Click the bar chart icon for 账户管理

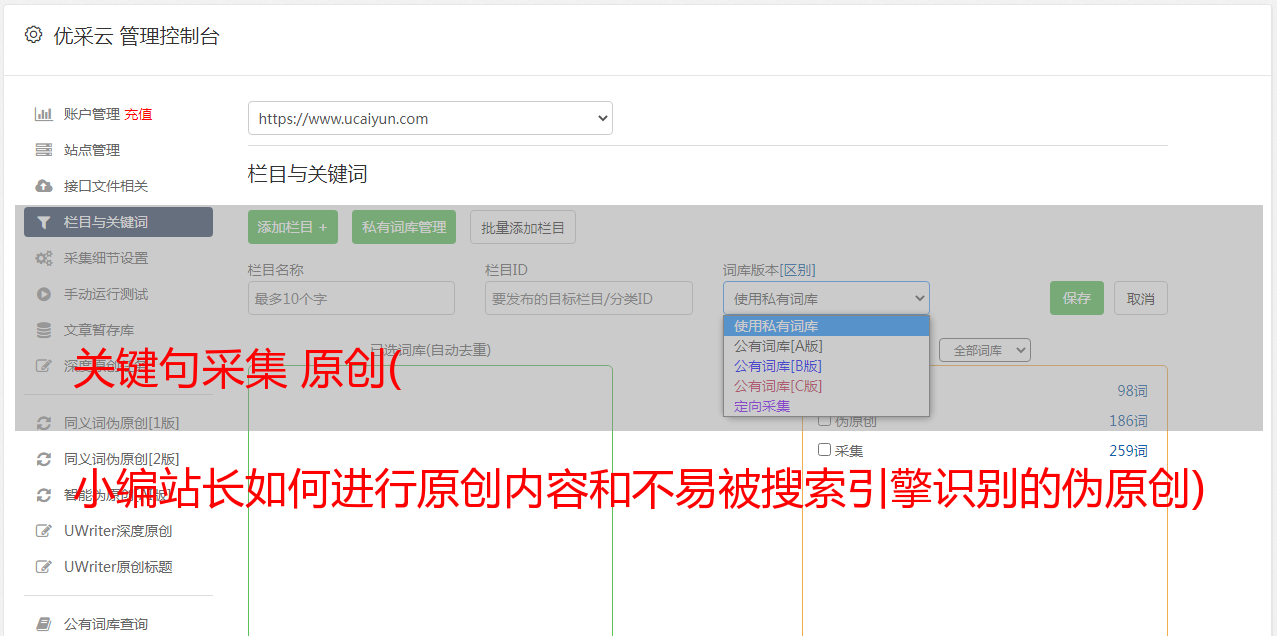pos(43,114)
